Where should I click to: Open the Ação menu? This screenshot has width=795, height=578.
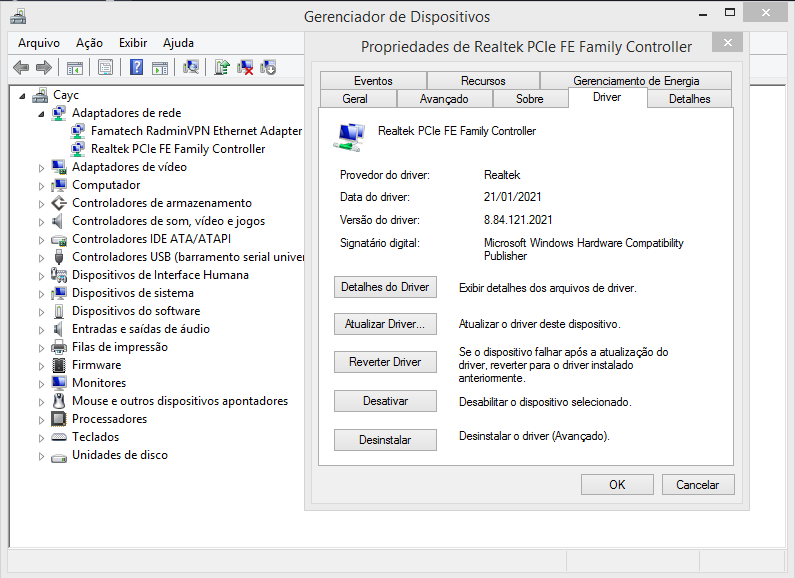point(89,43)
